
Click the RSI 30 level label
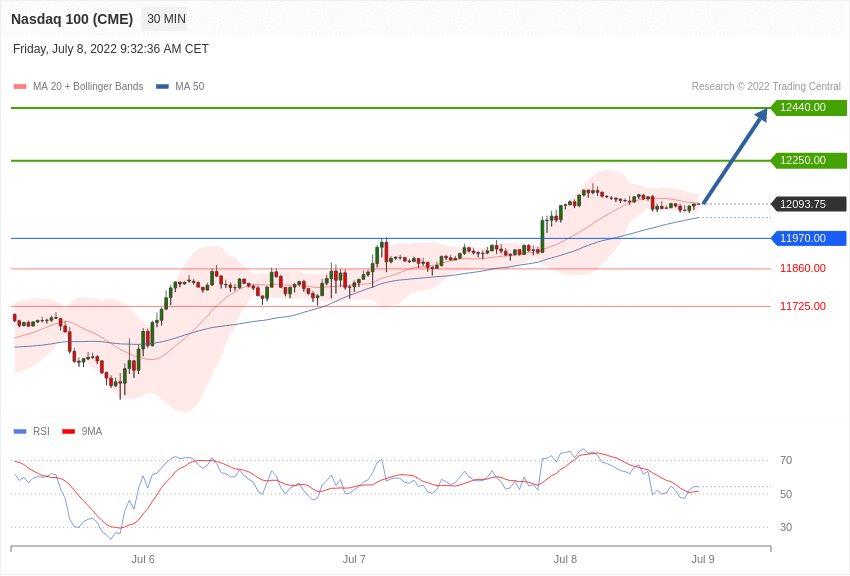786,527
